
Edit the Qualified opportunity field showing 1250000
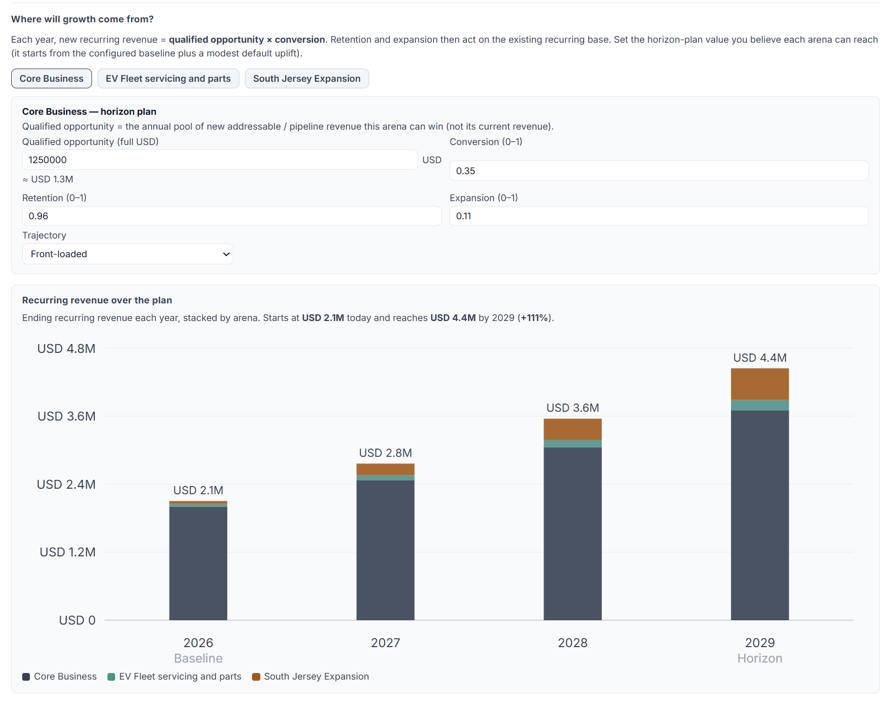pyautogui.click(x=220, y=160)
